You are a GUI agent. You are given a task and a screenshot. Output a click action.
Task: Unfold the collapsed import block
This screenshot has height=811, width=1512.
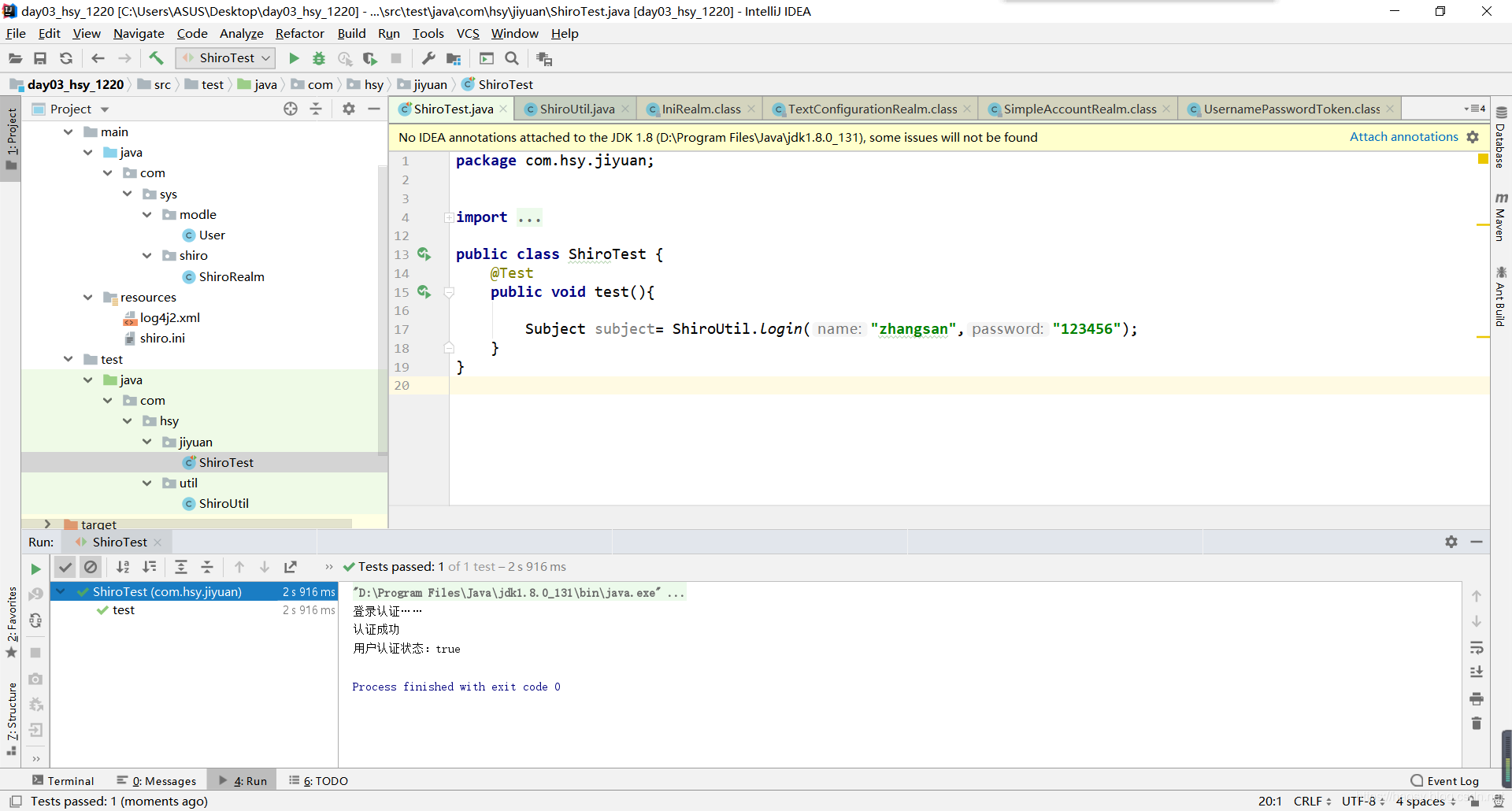pos(449,217)
